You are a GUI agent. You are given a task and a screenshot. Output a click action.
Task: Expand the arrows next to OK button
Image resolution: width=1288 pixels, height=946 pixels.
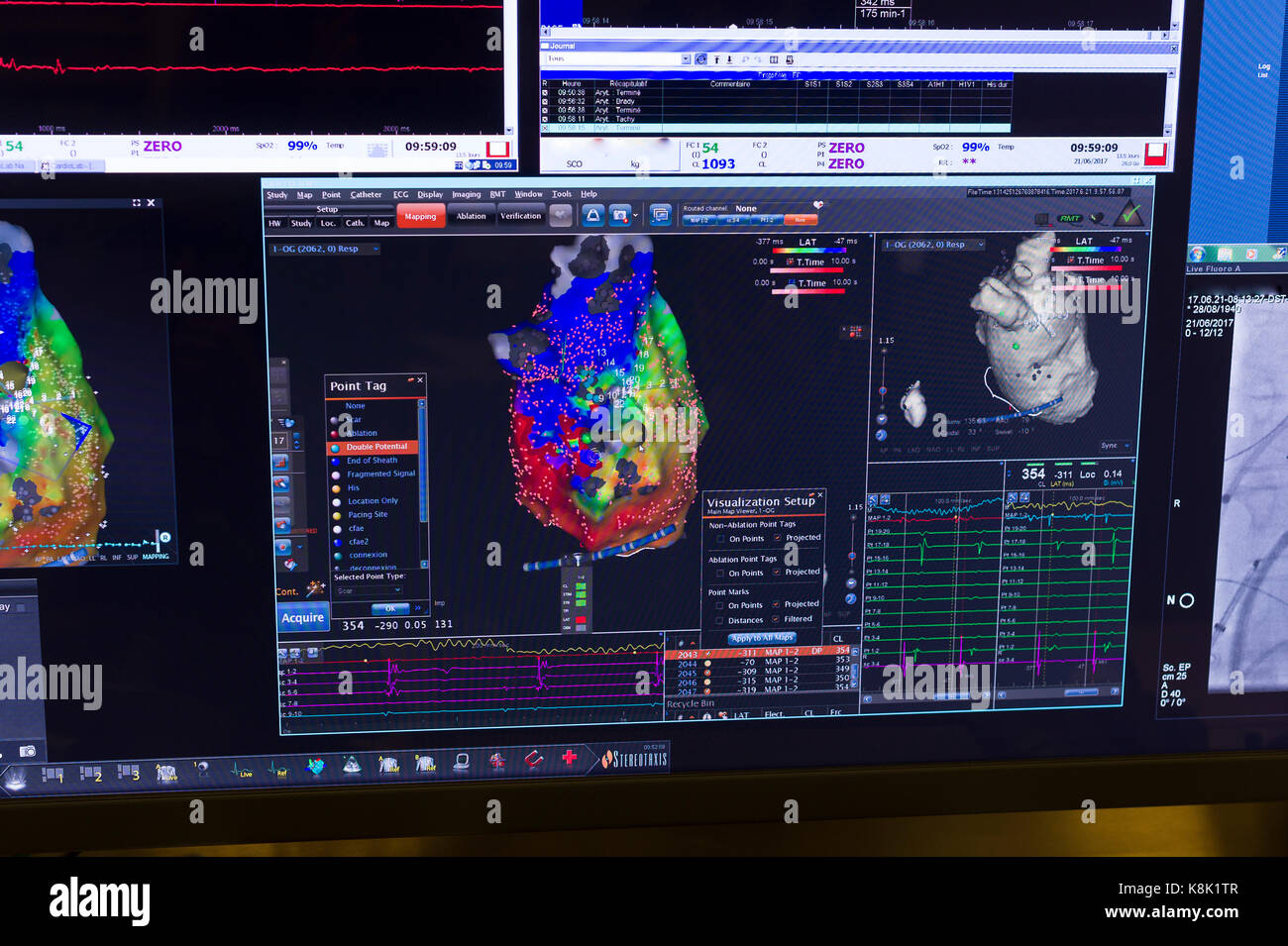[x=418, y=607]
